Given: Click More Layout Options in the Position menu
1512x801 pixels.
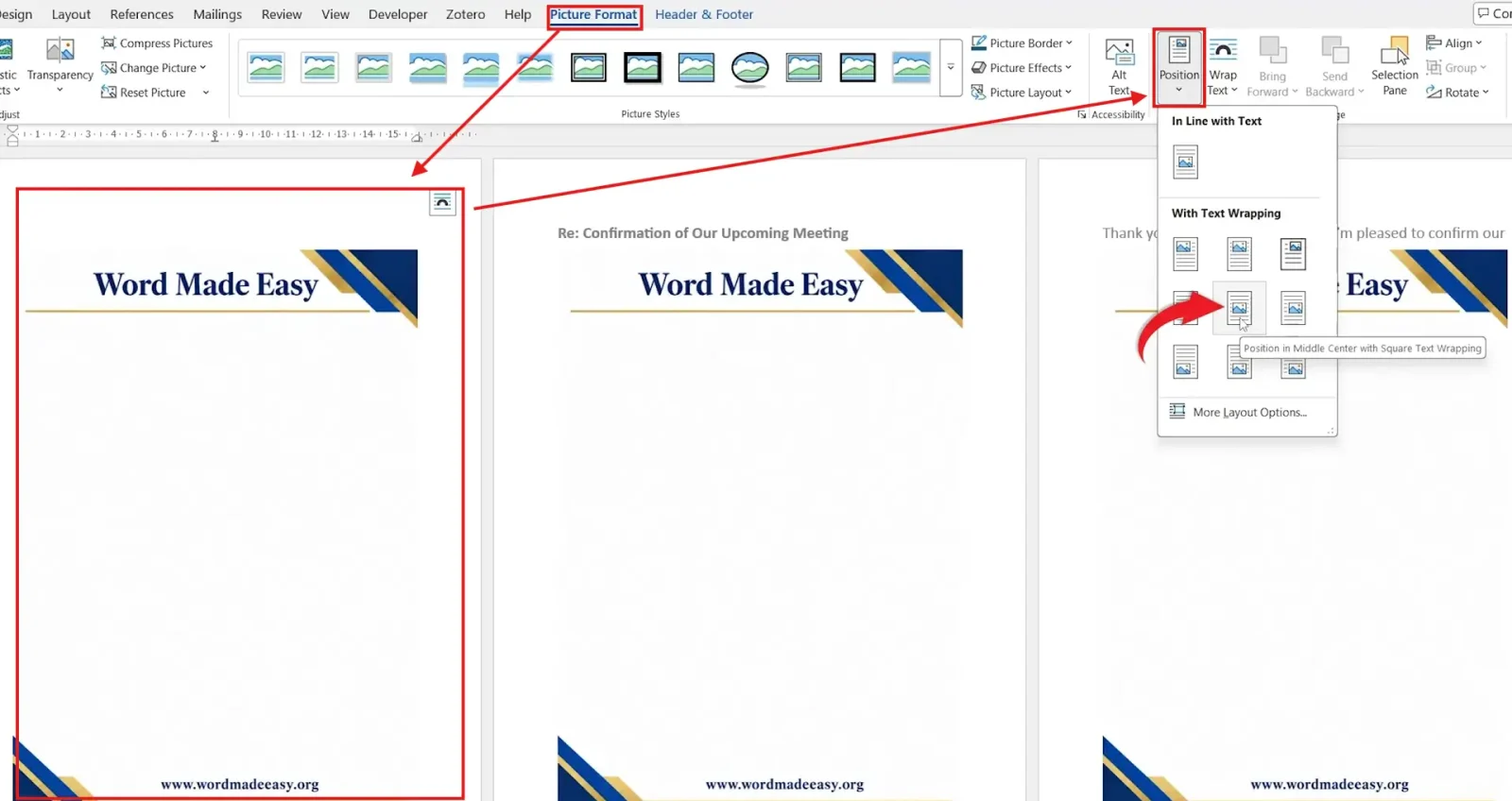Looking at the screenshot, I should point(1238,413).
